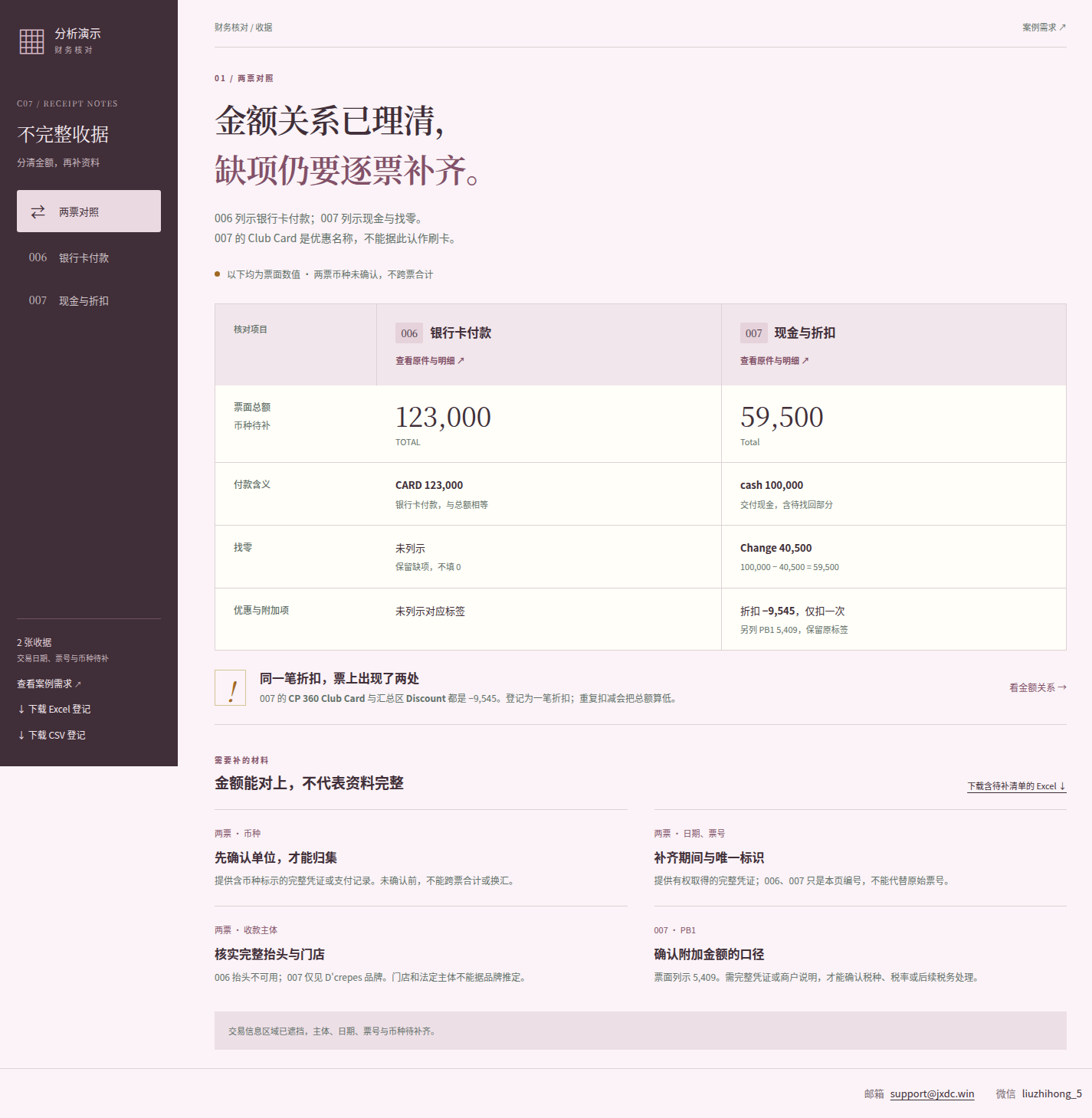1092x1118 pixels.
Task: Follow the 看金额关系 link
Action: [x=1038, y=687]
